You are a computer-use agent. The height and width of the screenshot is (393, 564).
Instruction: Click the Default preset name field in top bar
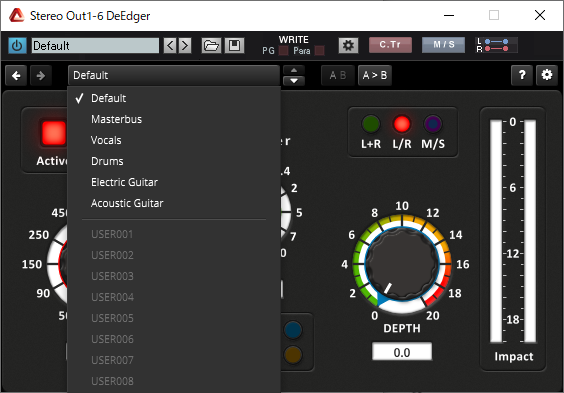(x=95, y=46)
